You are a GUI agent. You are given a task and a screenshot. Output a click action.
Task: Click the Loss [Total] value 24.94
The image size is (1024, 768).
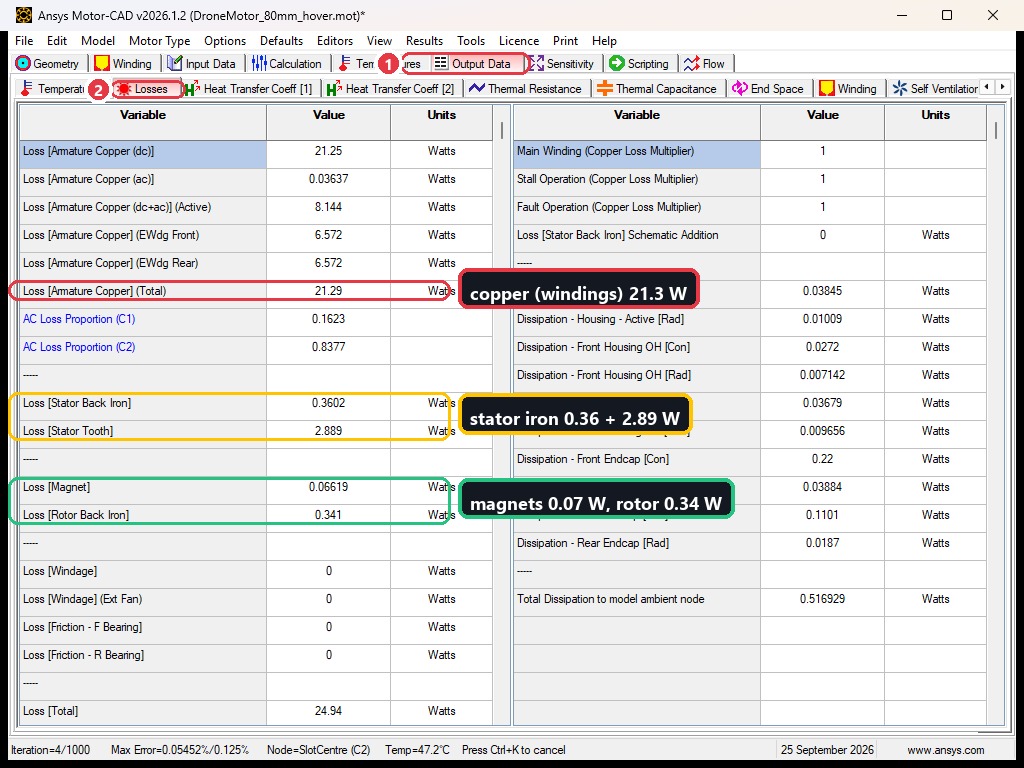click(328, 711)
